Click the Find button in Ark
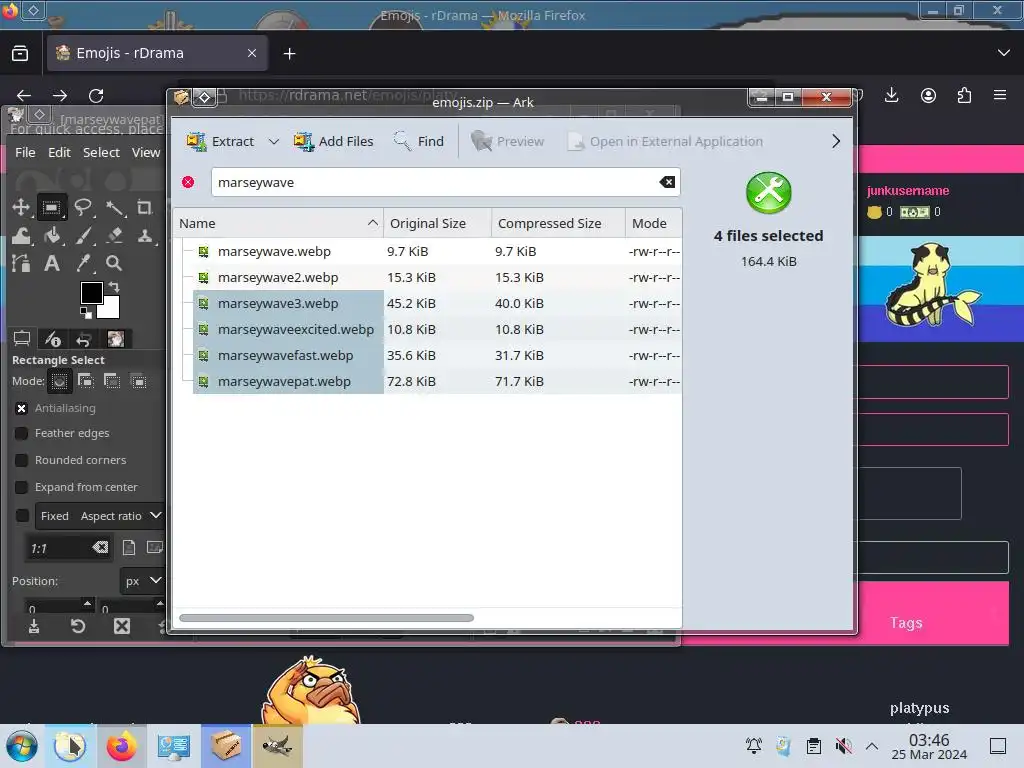This screenshot has height=768, width=1024. tap(419, 141)
